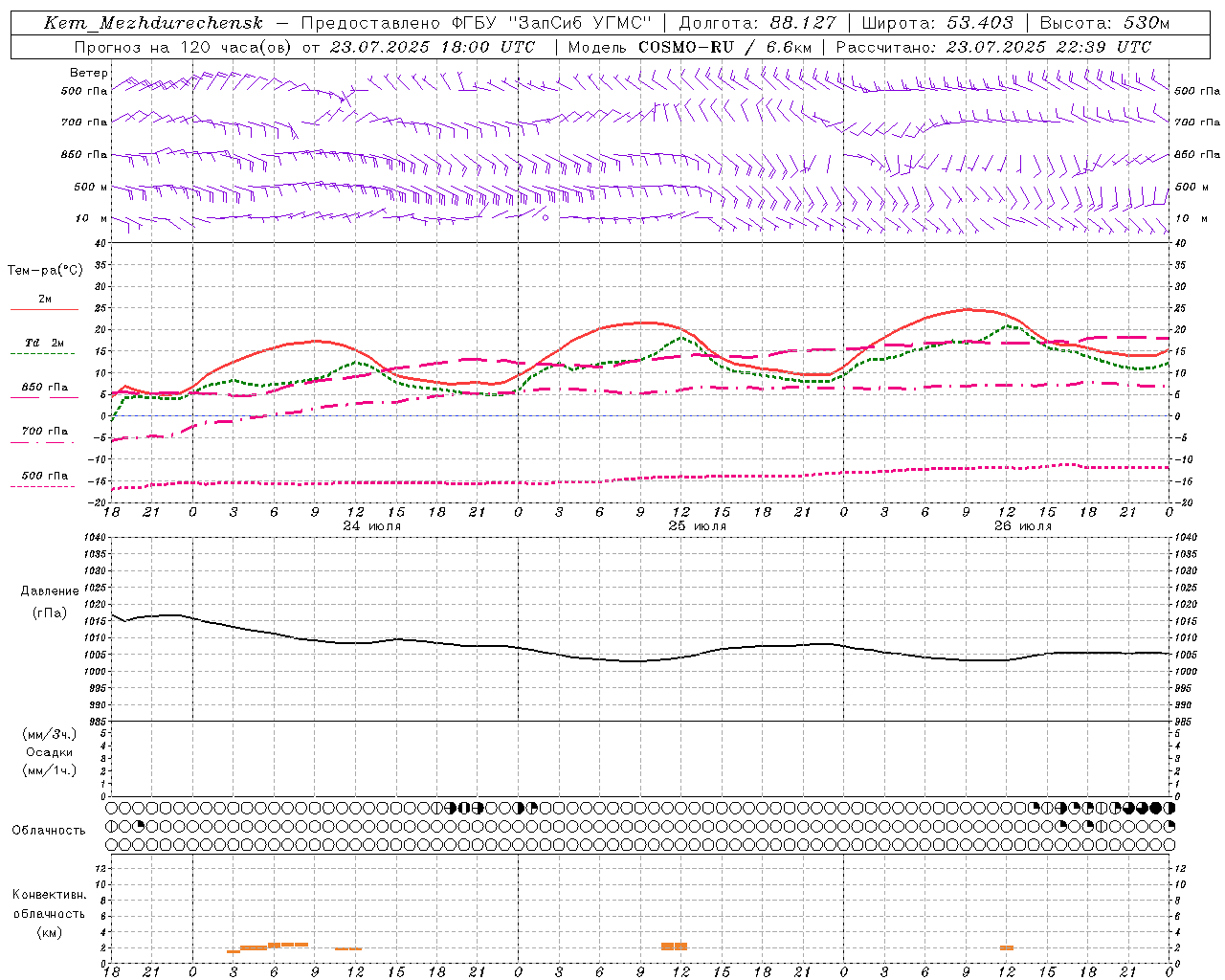Click the 850 гПа temperature legend entry
Image resolution: width=1225 pixels, height=980 pixels.
(x=45, y=388)
